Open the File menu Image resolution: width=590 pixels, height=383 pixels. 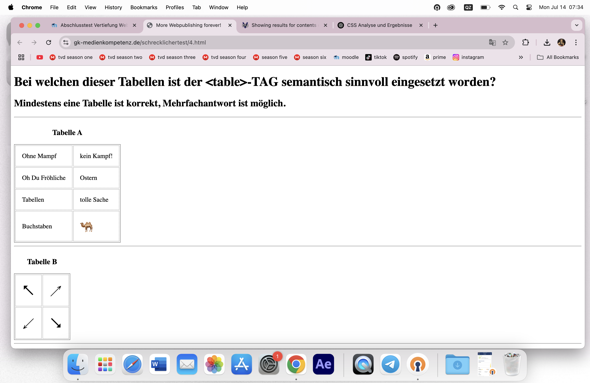[54, 7]
